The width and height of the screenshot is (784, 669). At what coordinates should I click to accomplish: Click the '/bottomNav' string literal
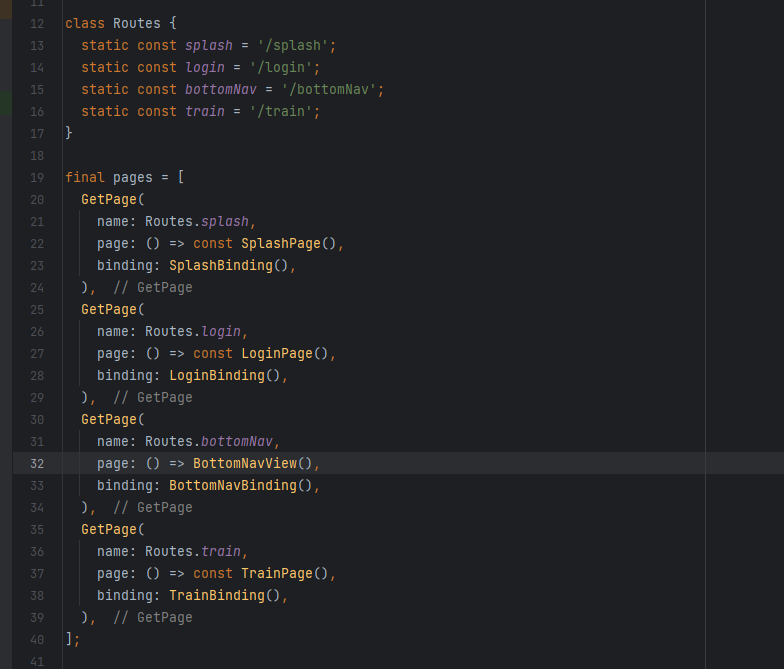coord(328,90)
